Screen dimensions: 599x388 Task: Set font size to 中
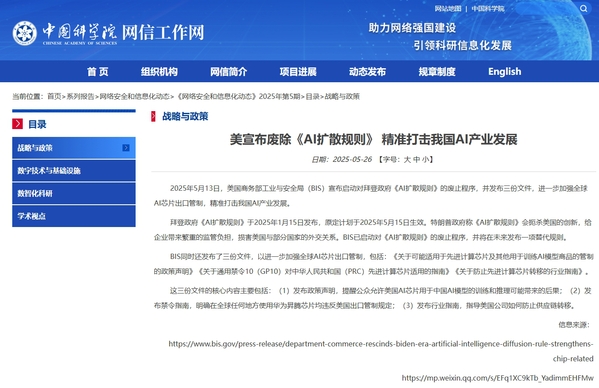pos(416,159)
